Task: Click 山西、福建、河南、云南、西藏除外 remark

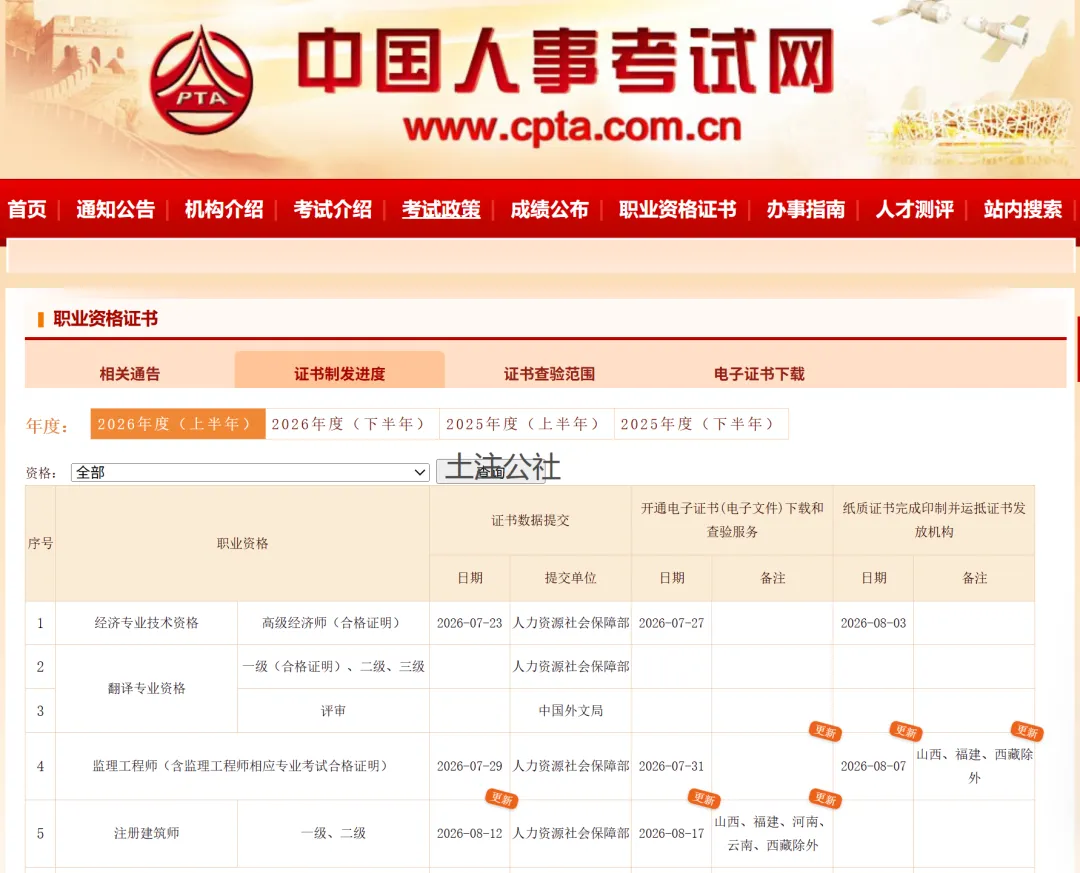Action: click(x=772, y=833)
